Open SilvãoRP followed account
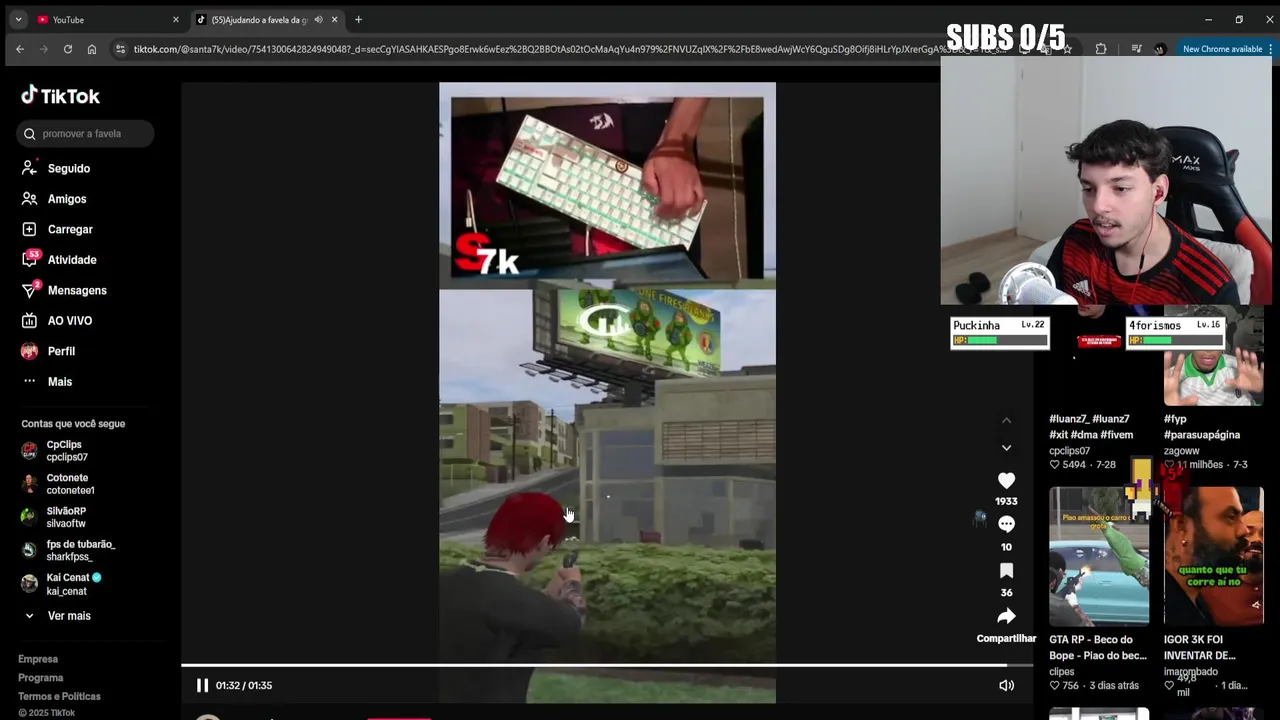The width and height of the screenshot is (1280, 720). click(x=66, y=517)
